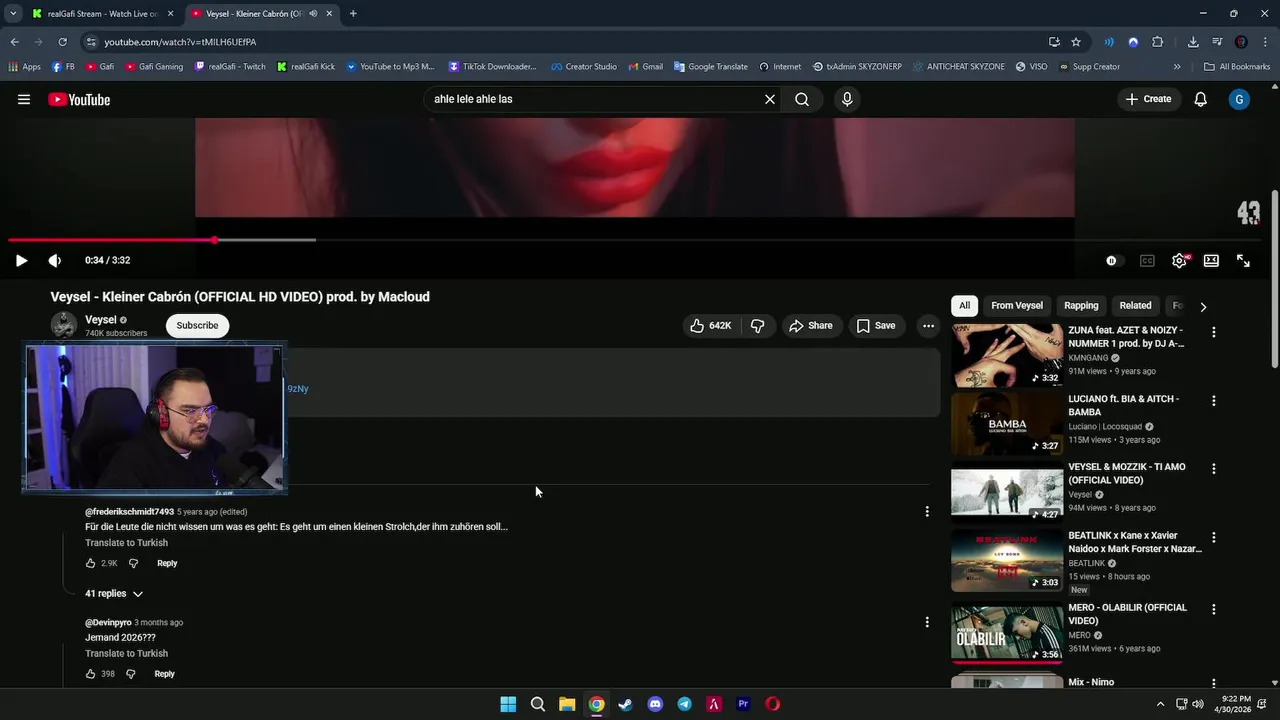Show more filter chips with the arrow
This screenshot has width=1280, height=720.
(x=1203, y=306)
